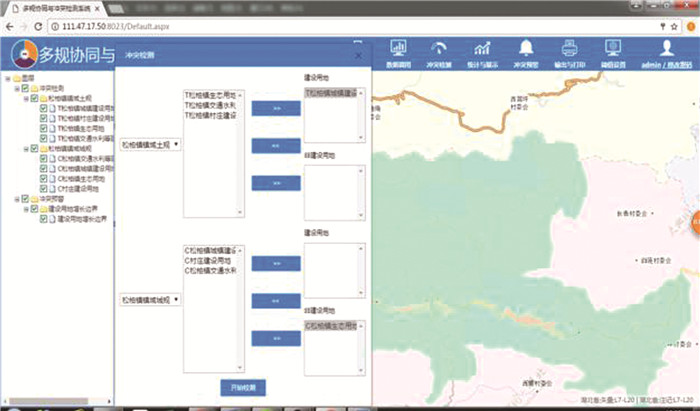
Task: Open the 数据调阅 monitor icon
Action: [x=397, y=49]
